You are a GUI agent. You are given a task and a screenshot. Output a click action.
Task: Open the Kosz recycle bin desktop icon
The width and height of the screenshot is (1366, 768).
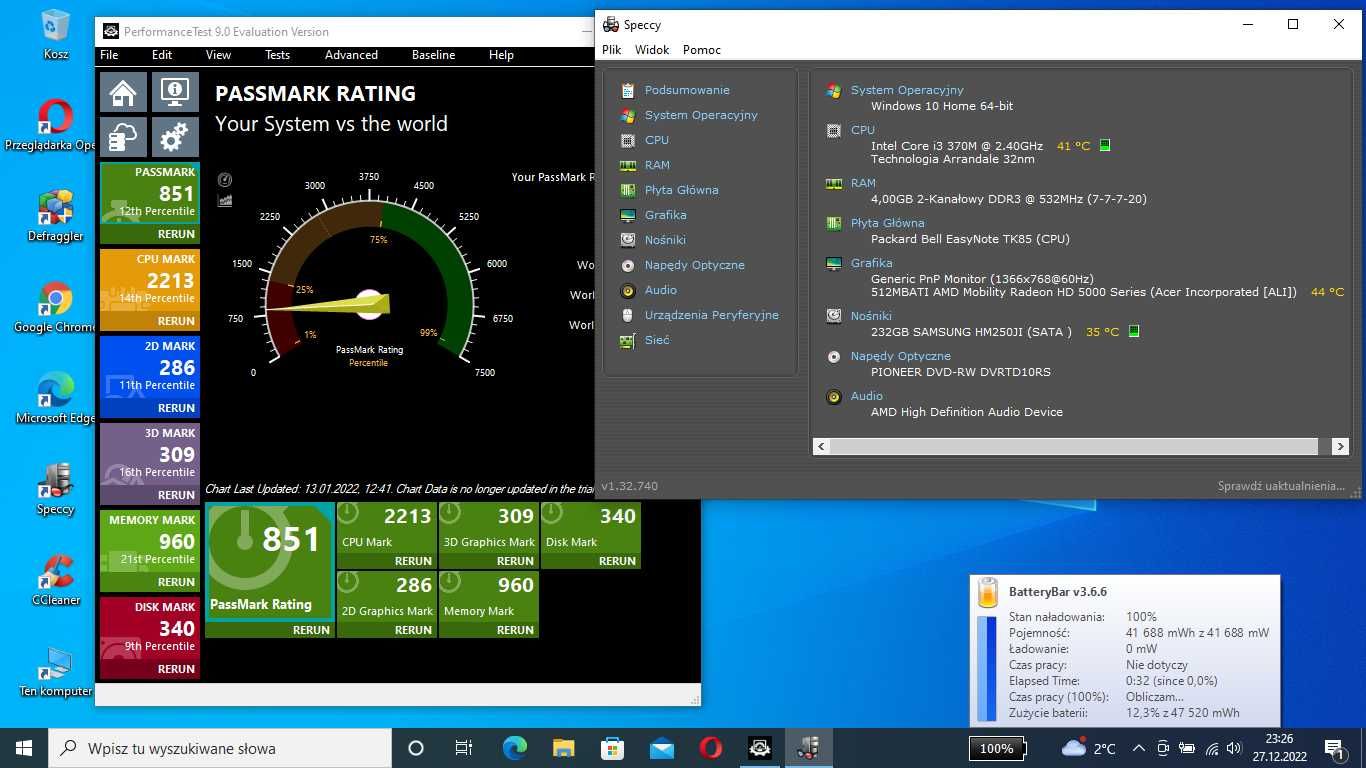[x=56, y=34]
